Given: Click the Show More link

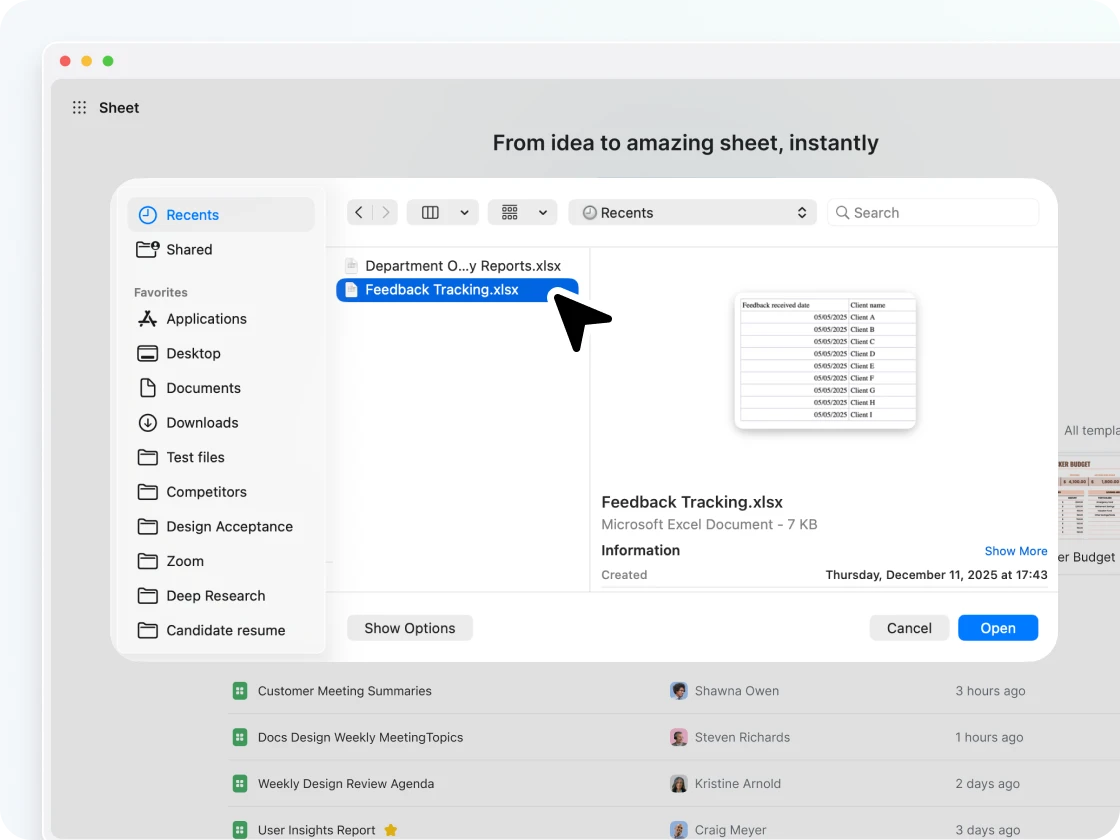Looking at the screenshot, I should point(1015,551).
